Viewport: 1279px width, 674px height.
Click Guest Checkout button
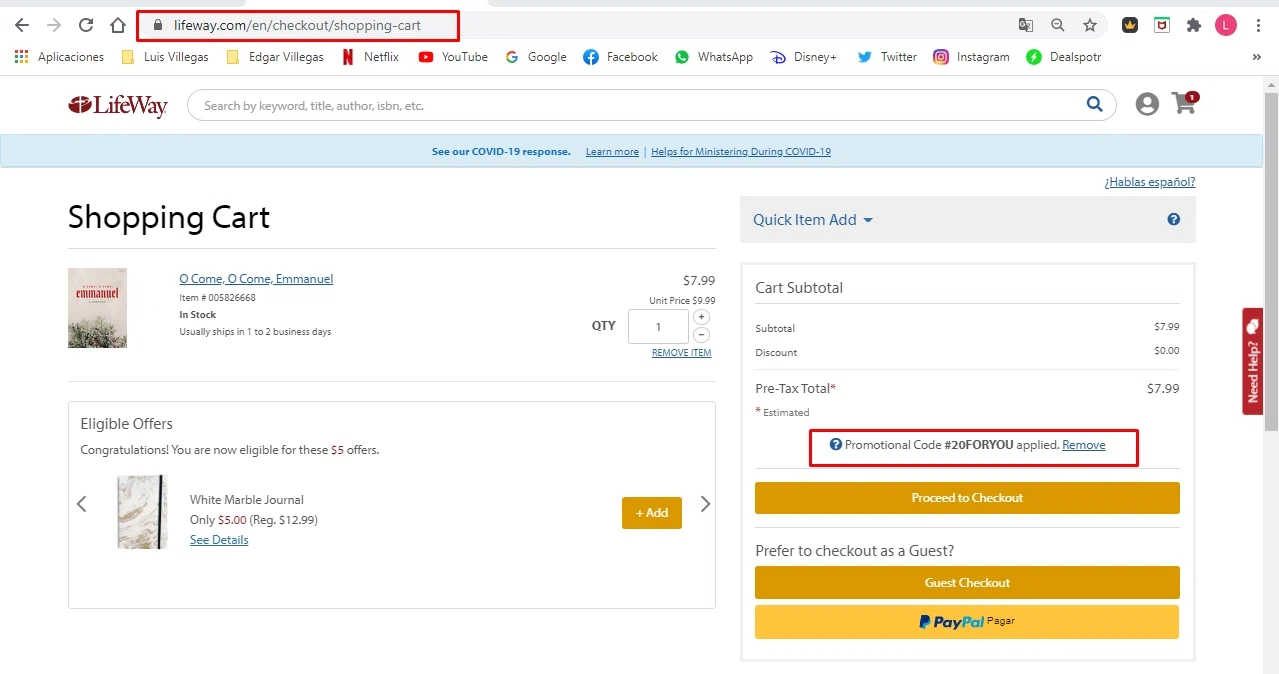click(x=967, y=583)
